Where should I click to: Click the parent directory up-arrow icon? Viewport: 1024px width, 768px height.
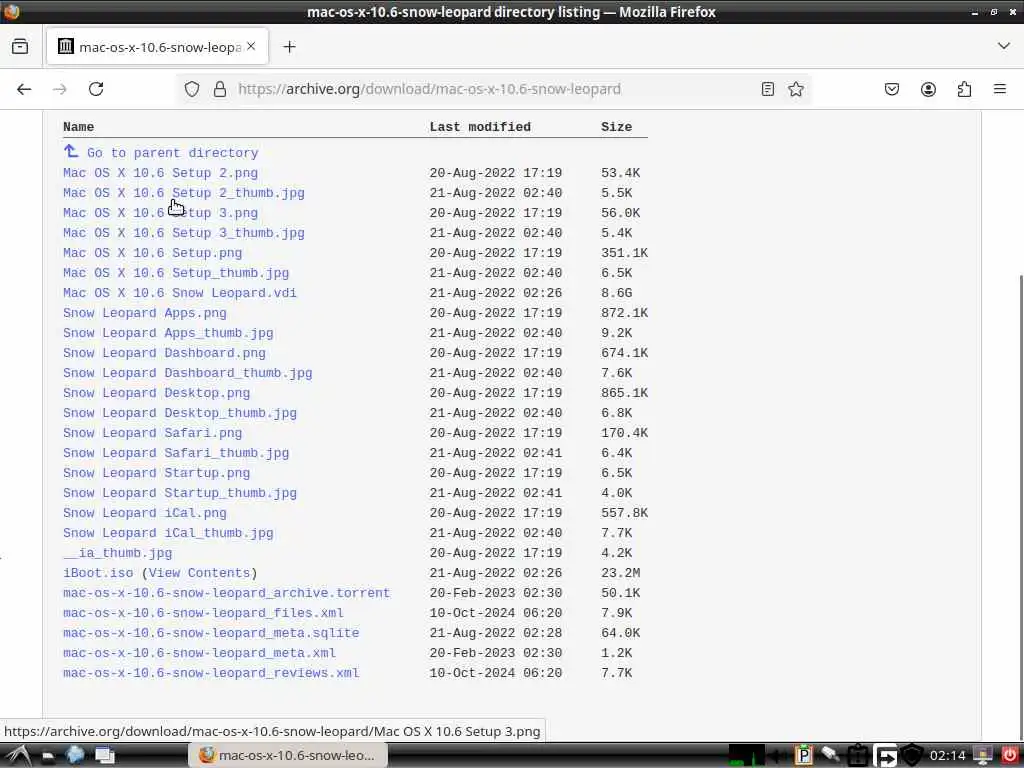click(71, 152)
